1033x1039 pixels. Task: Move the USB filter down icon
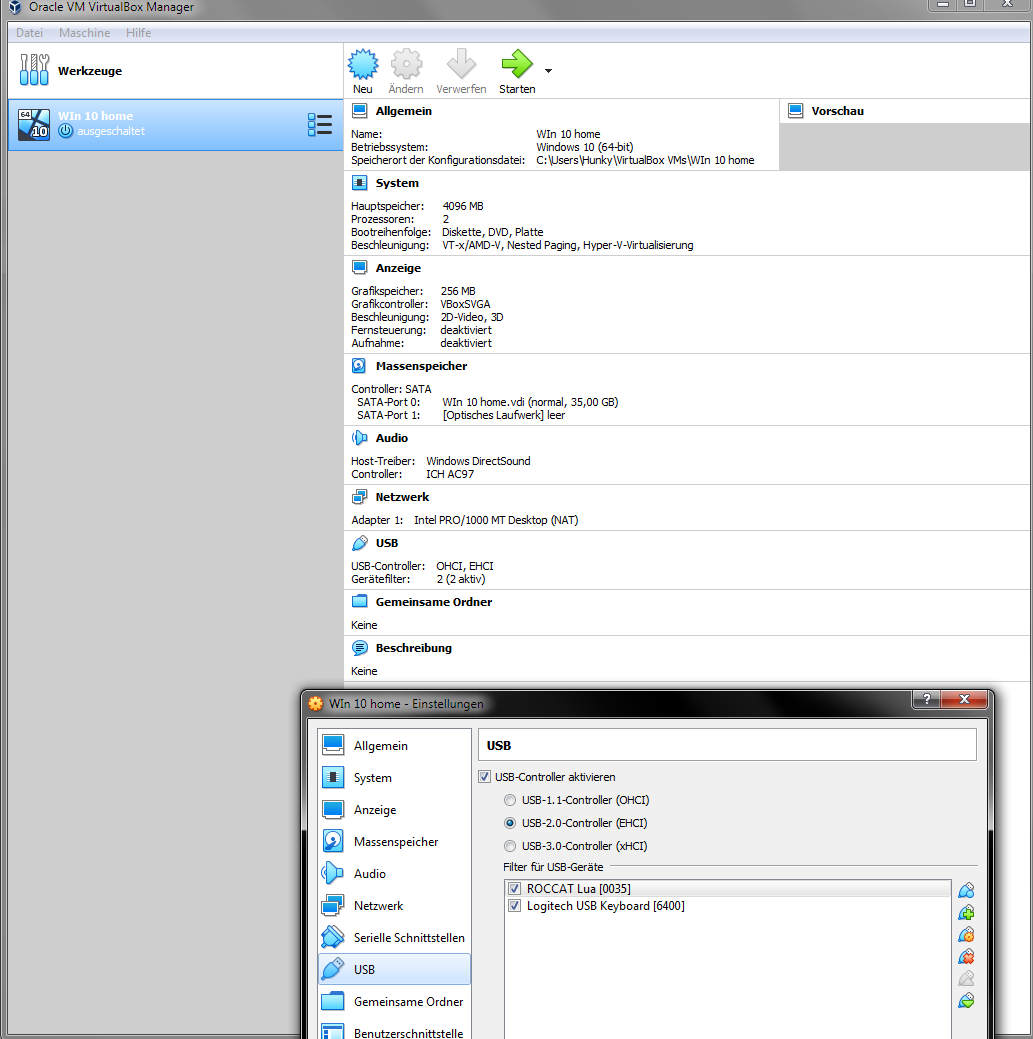pyautogui.click(x=966, y=1000)
